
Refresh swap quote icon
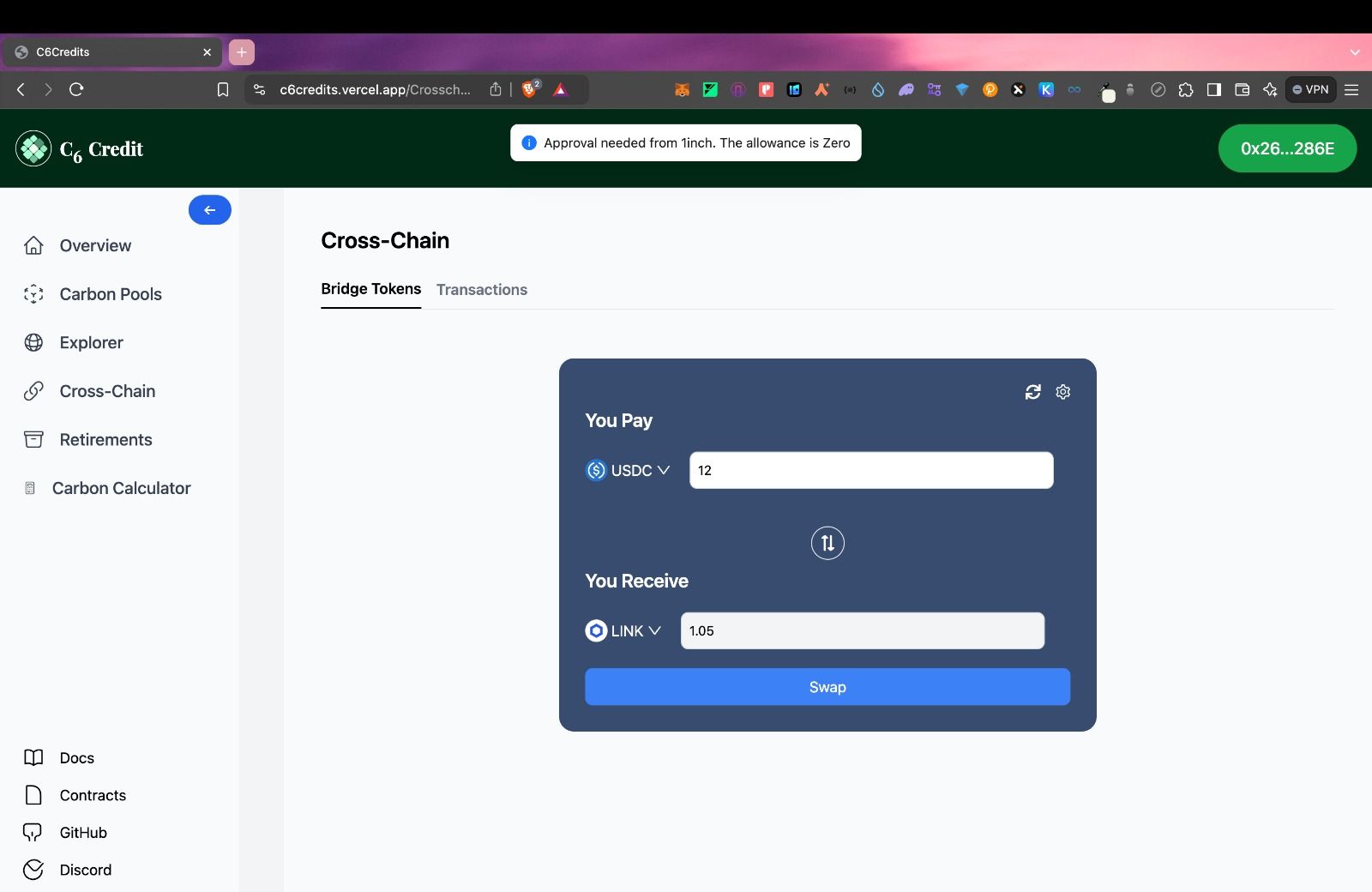[1033, 392]
